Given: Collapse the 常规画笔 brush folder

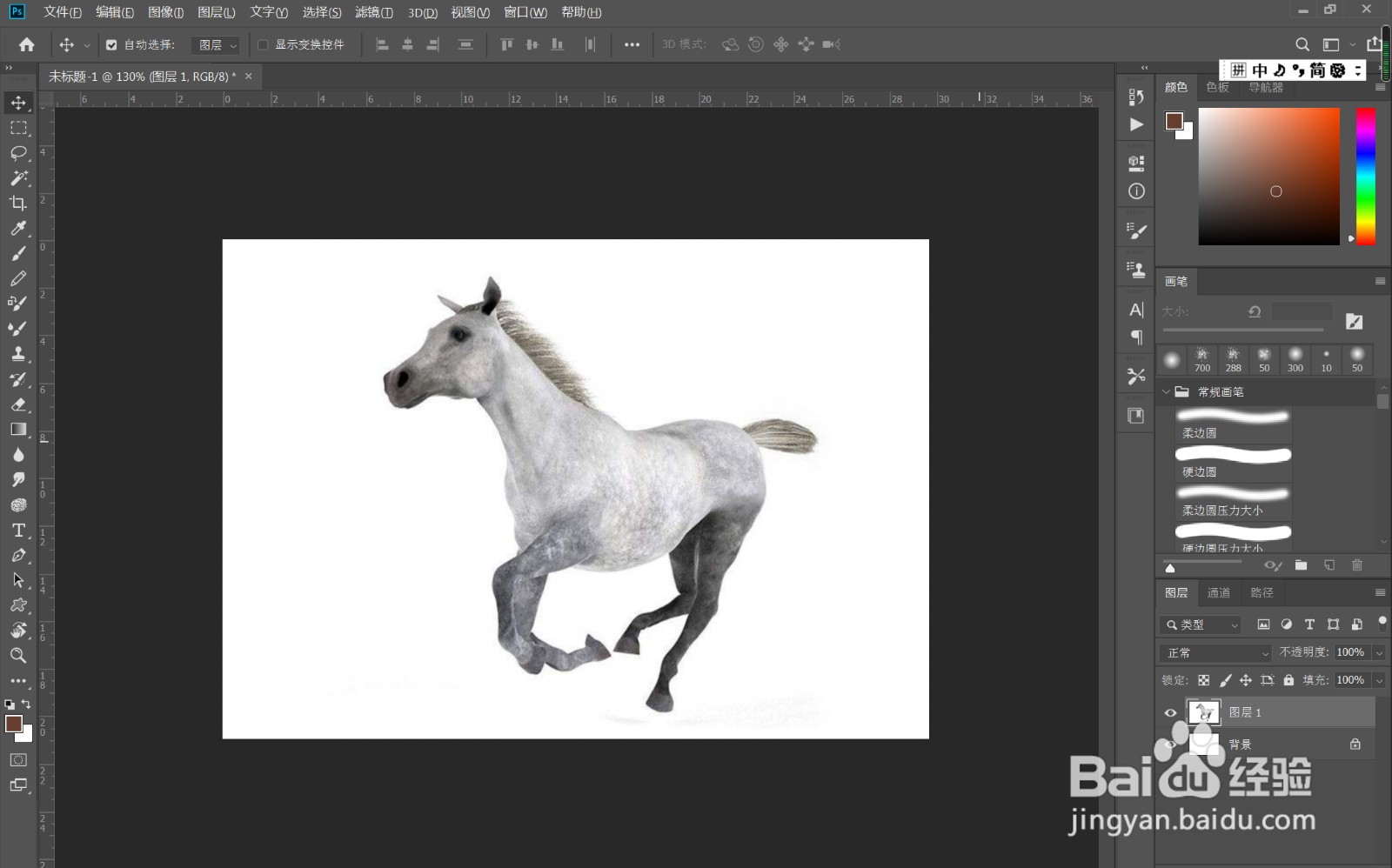Looking at the screenshot, I should click(1167, 391).
